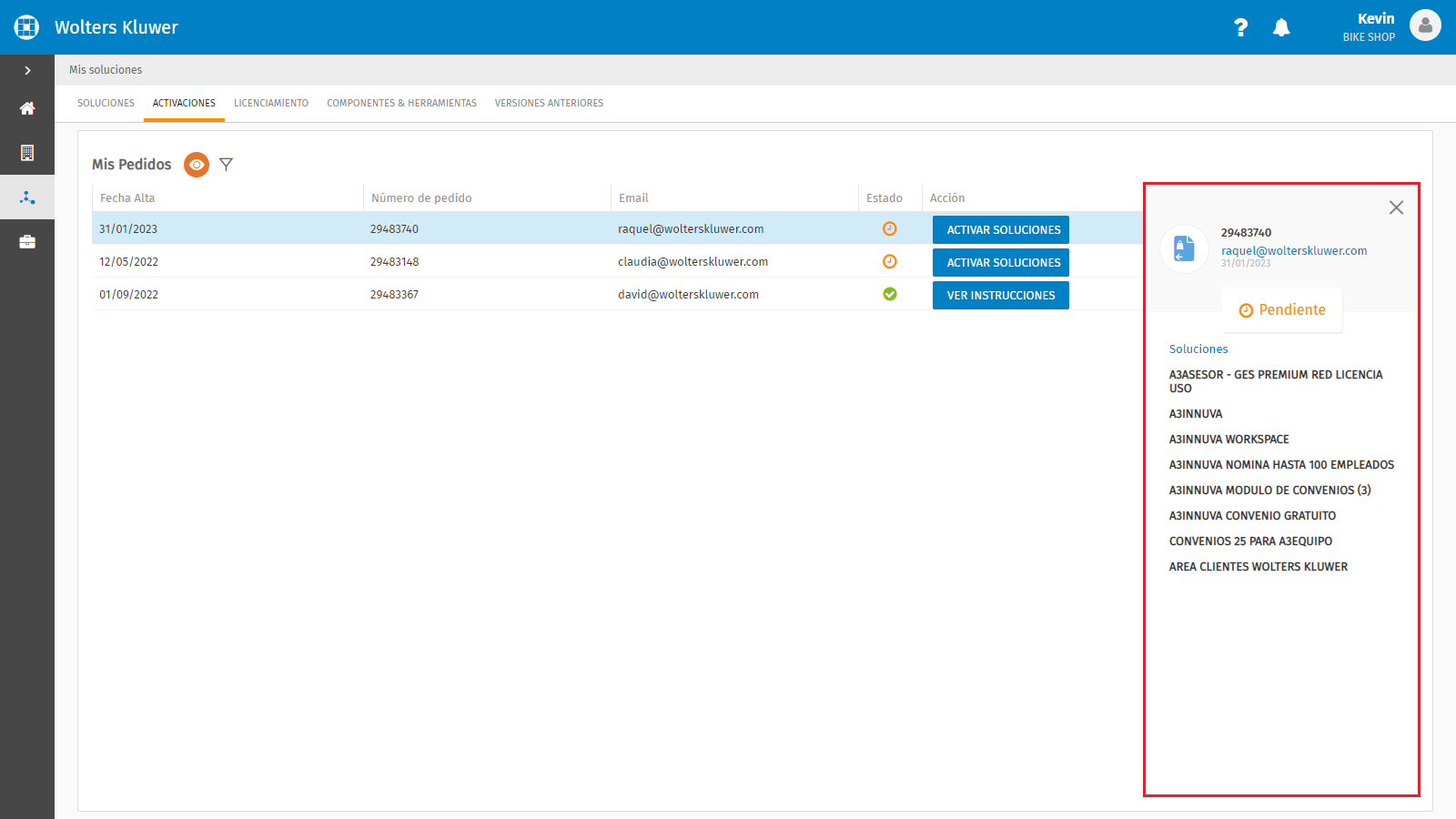Switch to the SOLUCIONES tab
This screenshot has height=819, width=1456.
click(106, 103)
